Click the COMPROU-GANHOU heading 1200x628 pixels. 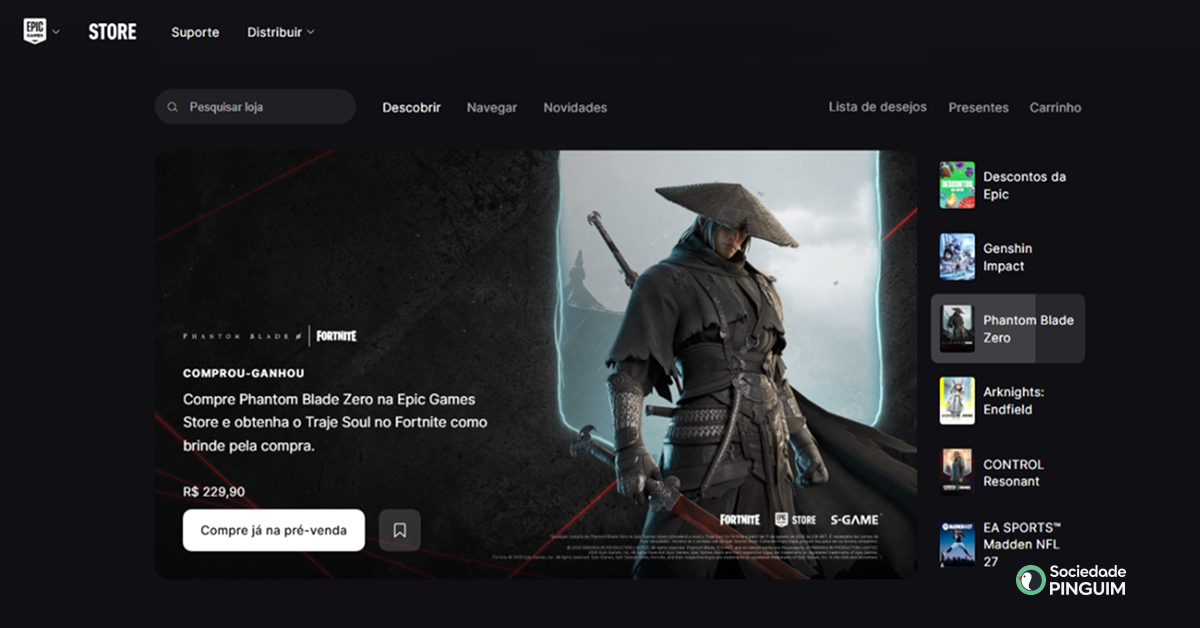[x=244, y=373]
